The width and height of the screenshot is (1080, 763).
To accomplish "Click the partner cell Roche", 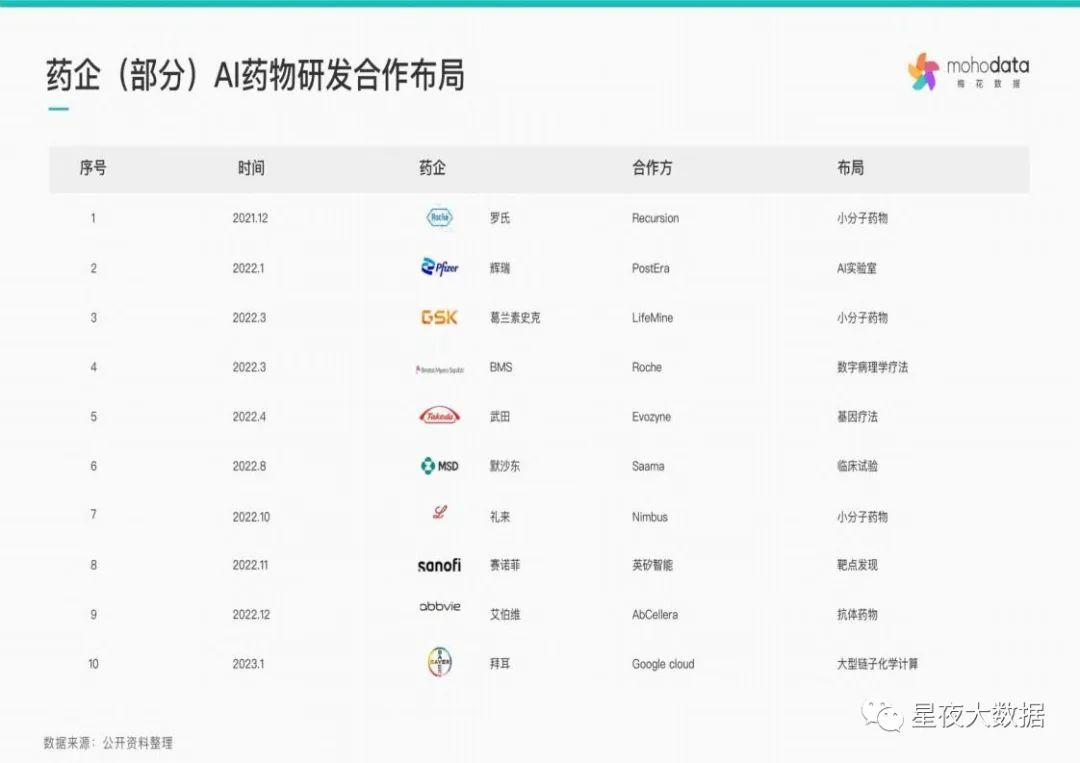I will 647,367.
